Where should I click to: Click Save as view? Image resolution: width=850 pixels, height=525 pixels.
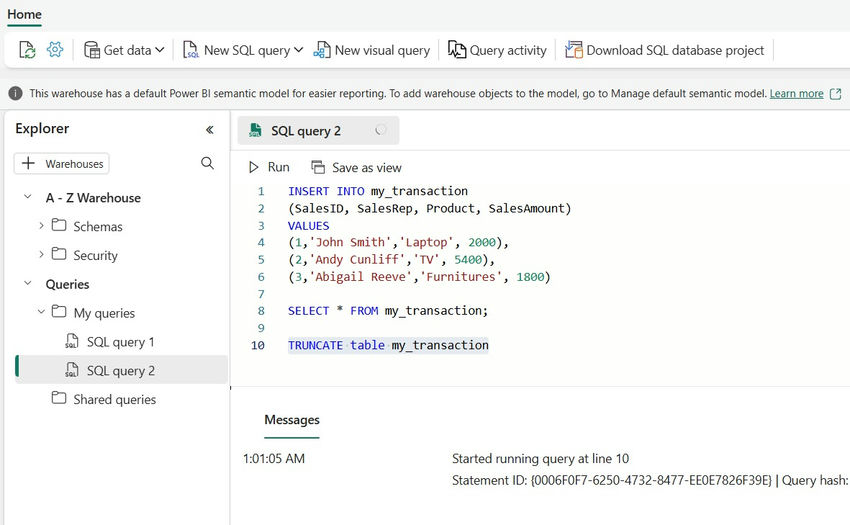(356, 167)
